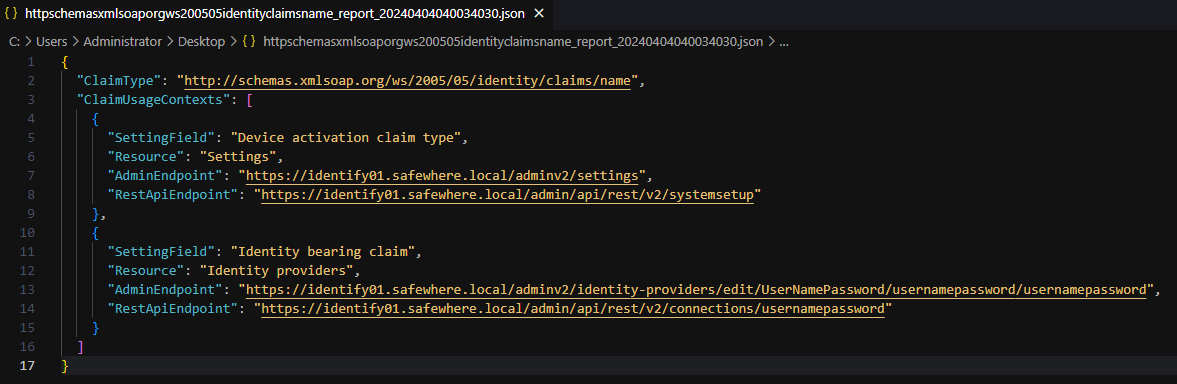
Task: Open the C: breadcrumb segment
Action: point(14,41)
